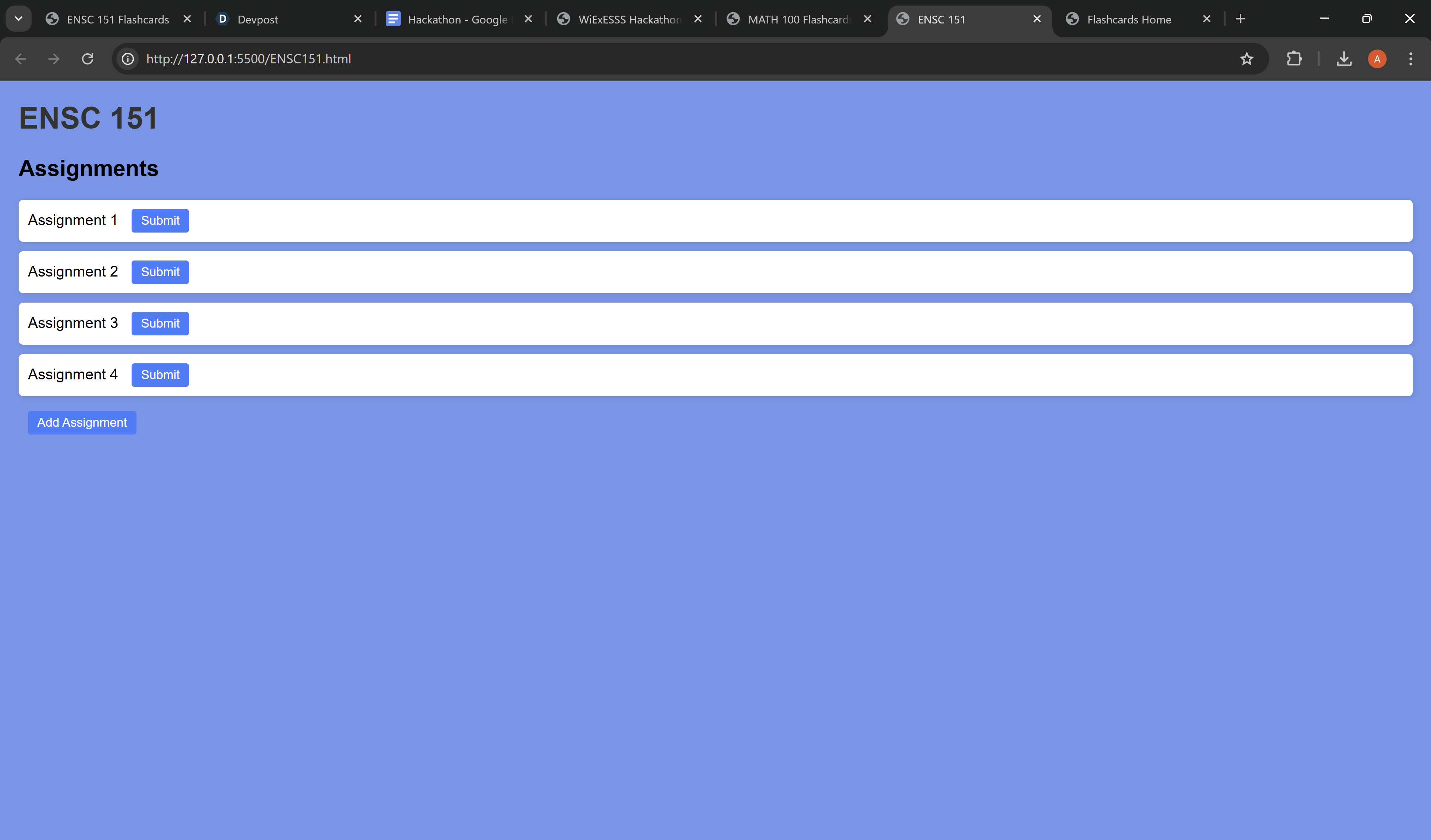1431x840 pixels.
Task: Open the Extensions puzzle icon
Action: tap(1294, 59)
